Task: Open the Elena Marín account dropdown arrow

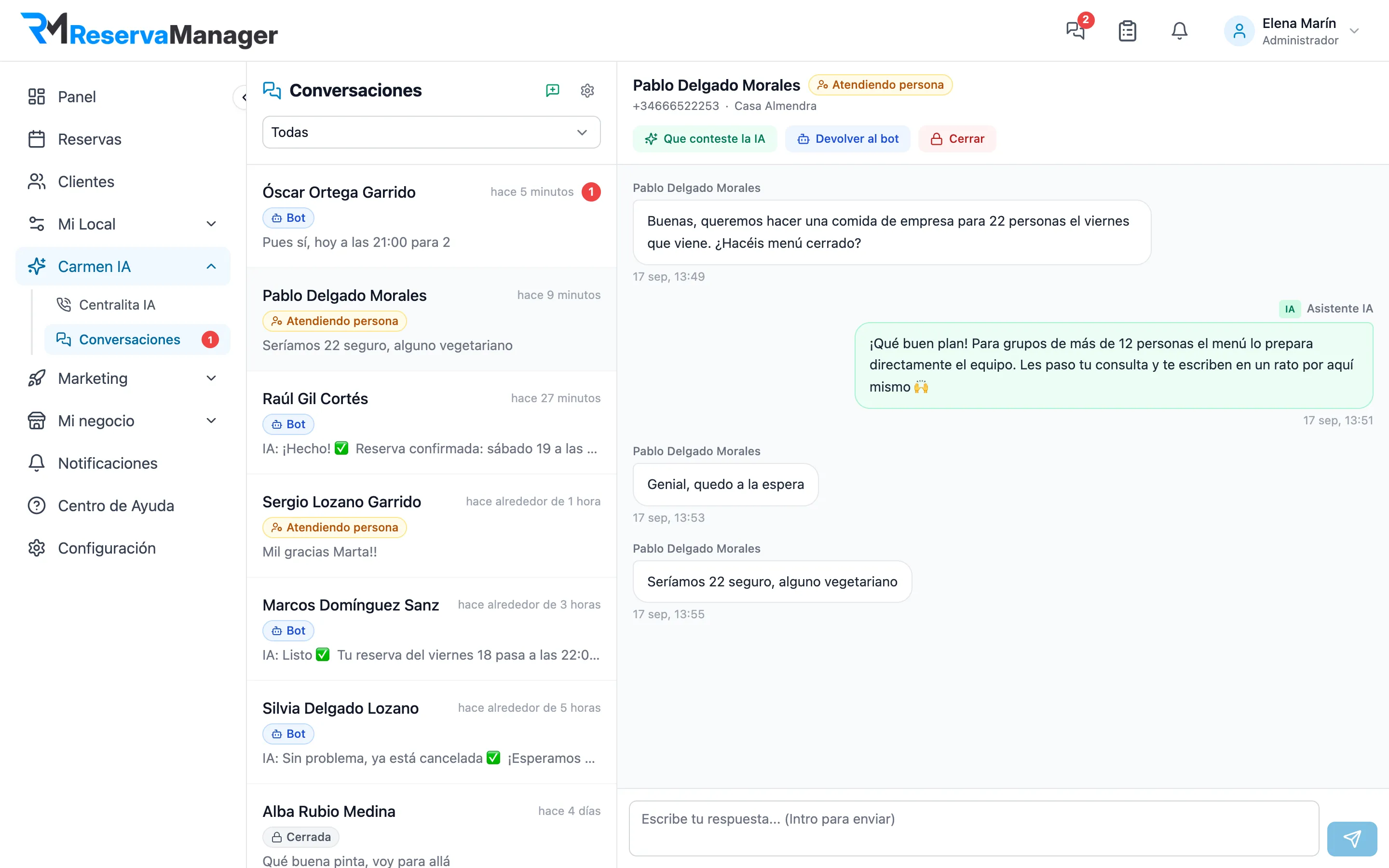Action: 1355,31
